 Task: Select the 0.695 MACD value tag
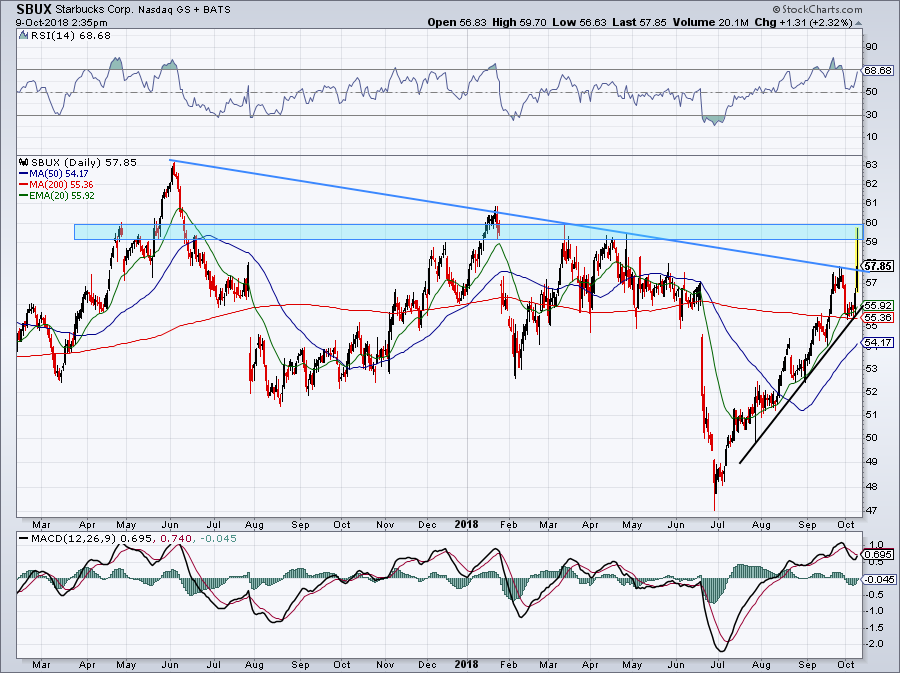(877, 553)
